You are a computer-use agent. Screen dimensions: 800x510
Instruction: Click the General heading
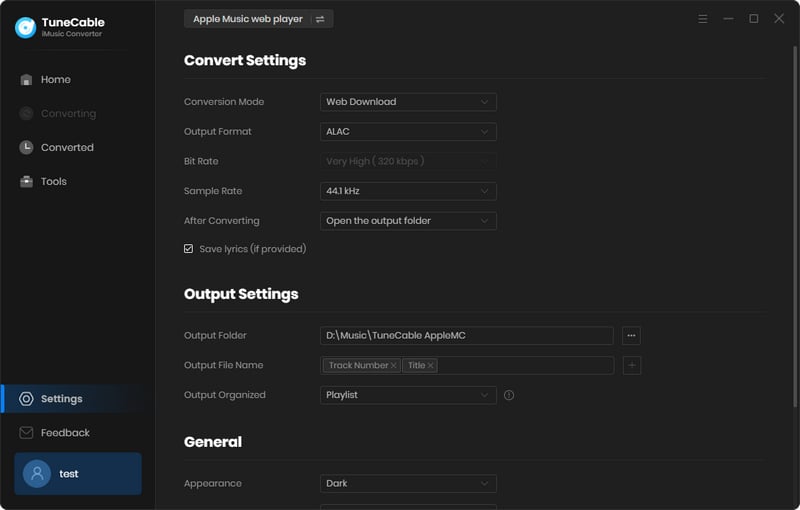(213, 442)
